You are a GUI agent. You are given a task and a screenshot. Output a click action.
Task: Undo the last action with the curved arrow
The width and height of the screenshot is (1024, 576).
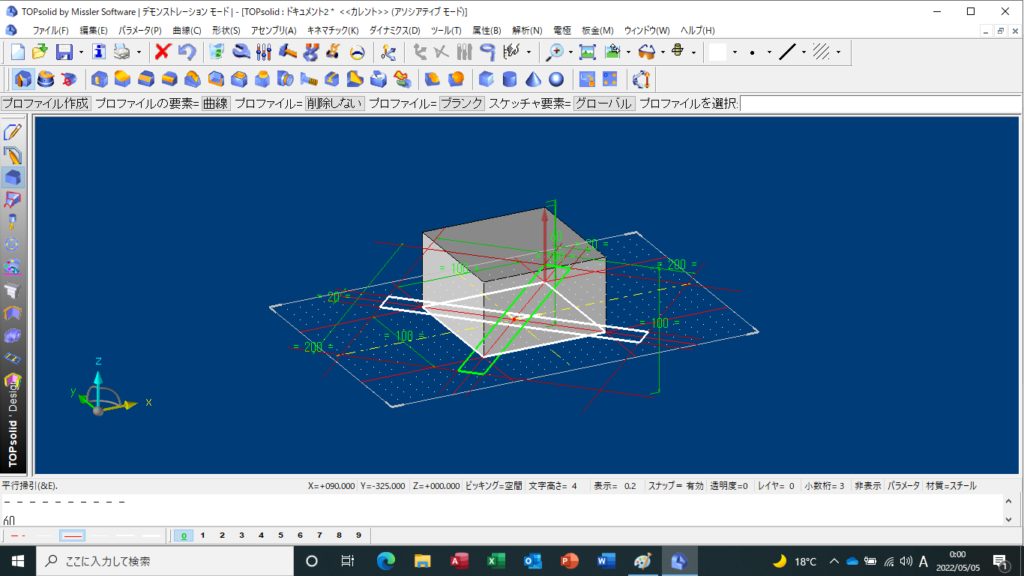187,52
